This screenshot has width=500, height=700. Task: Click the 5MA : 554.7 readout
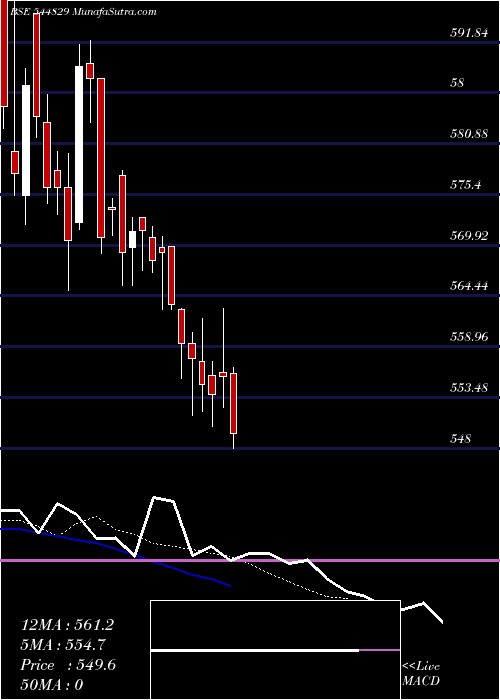63,645
